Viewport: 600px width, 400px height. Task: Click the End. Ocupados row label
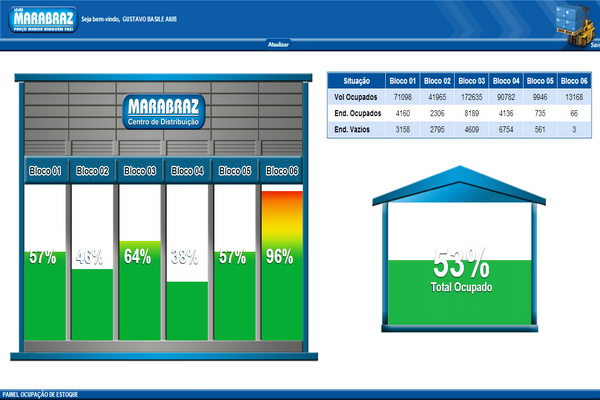(358, 113)
